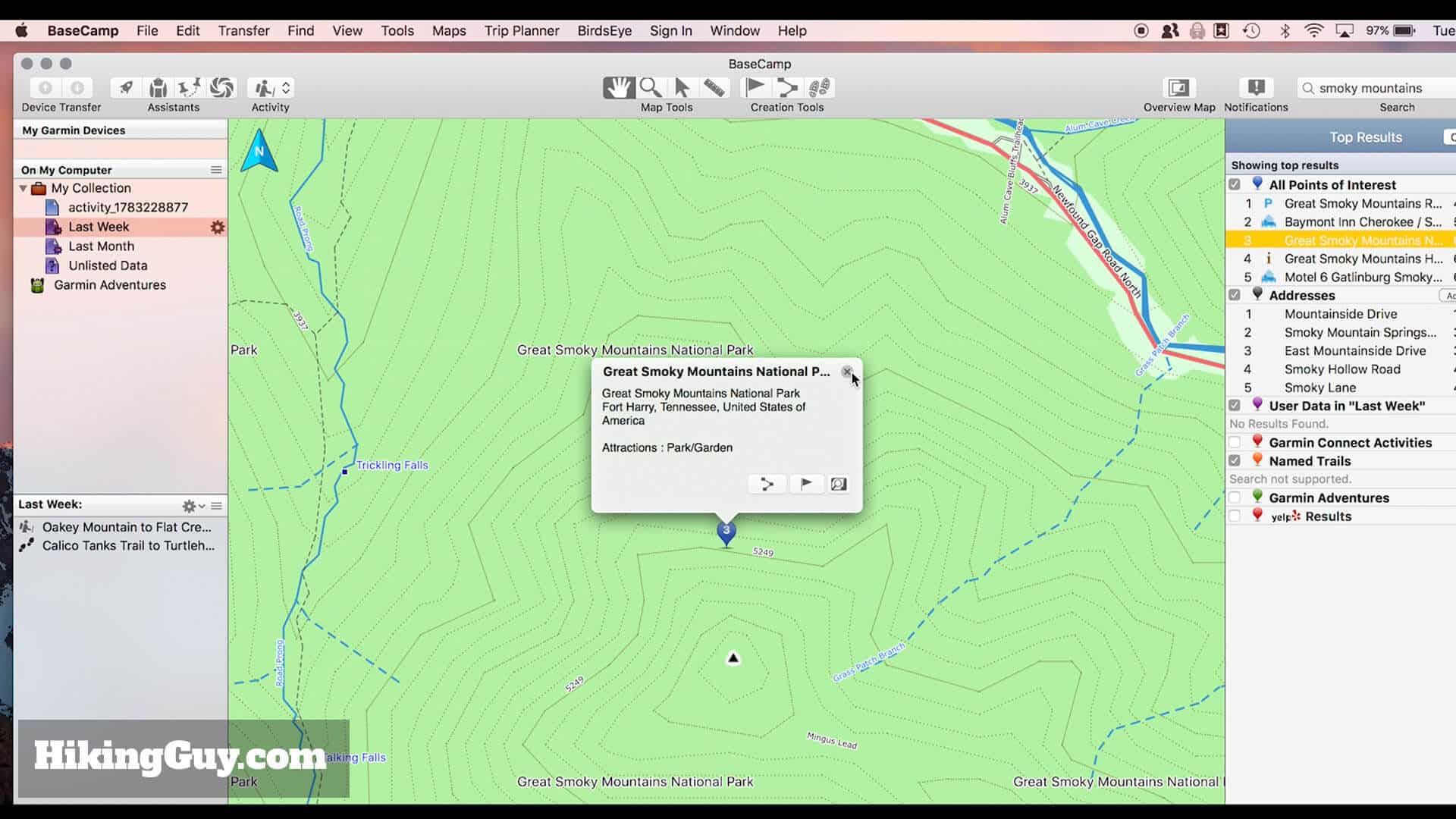The height and width of the screenshot is (819, 1456).
Task: Open the Last Week panel gear dropdown
Action: [193, 506]
